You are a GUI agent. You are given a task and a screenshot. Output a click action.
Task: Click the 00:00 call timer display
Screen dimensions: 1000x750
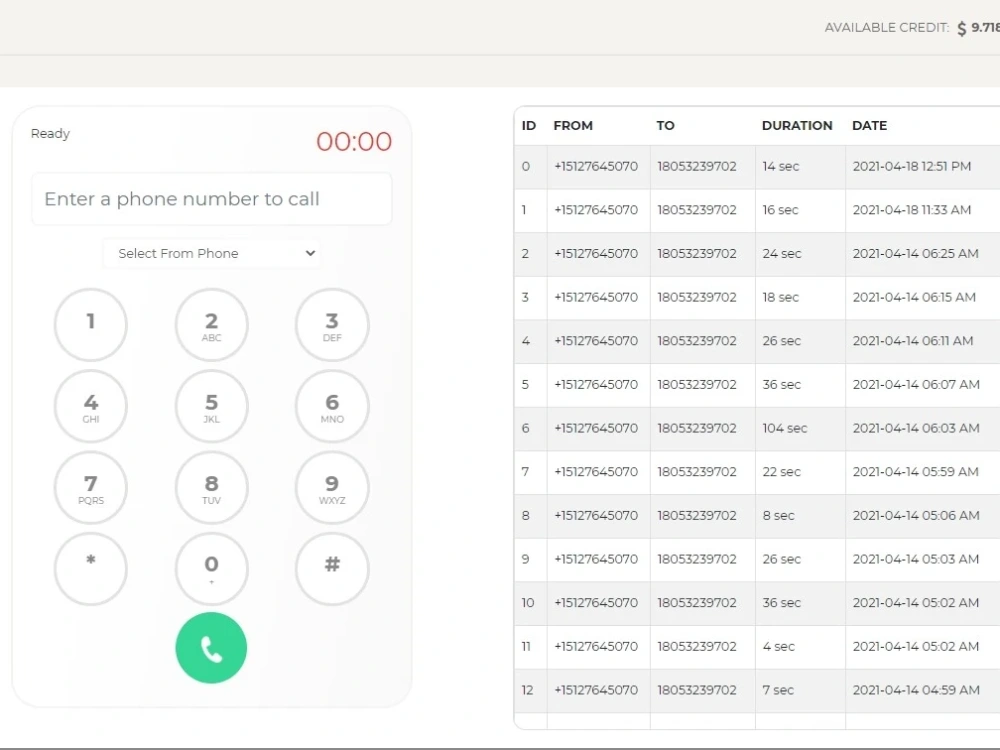354,142
